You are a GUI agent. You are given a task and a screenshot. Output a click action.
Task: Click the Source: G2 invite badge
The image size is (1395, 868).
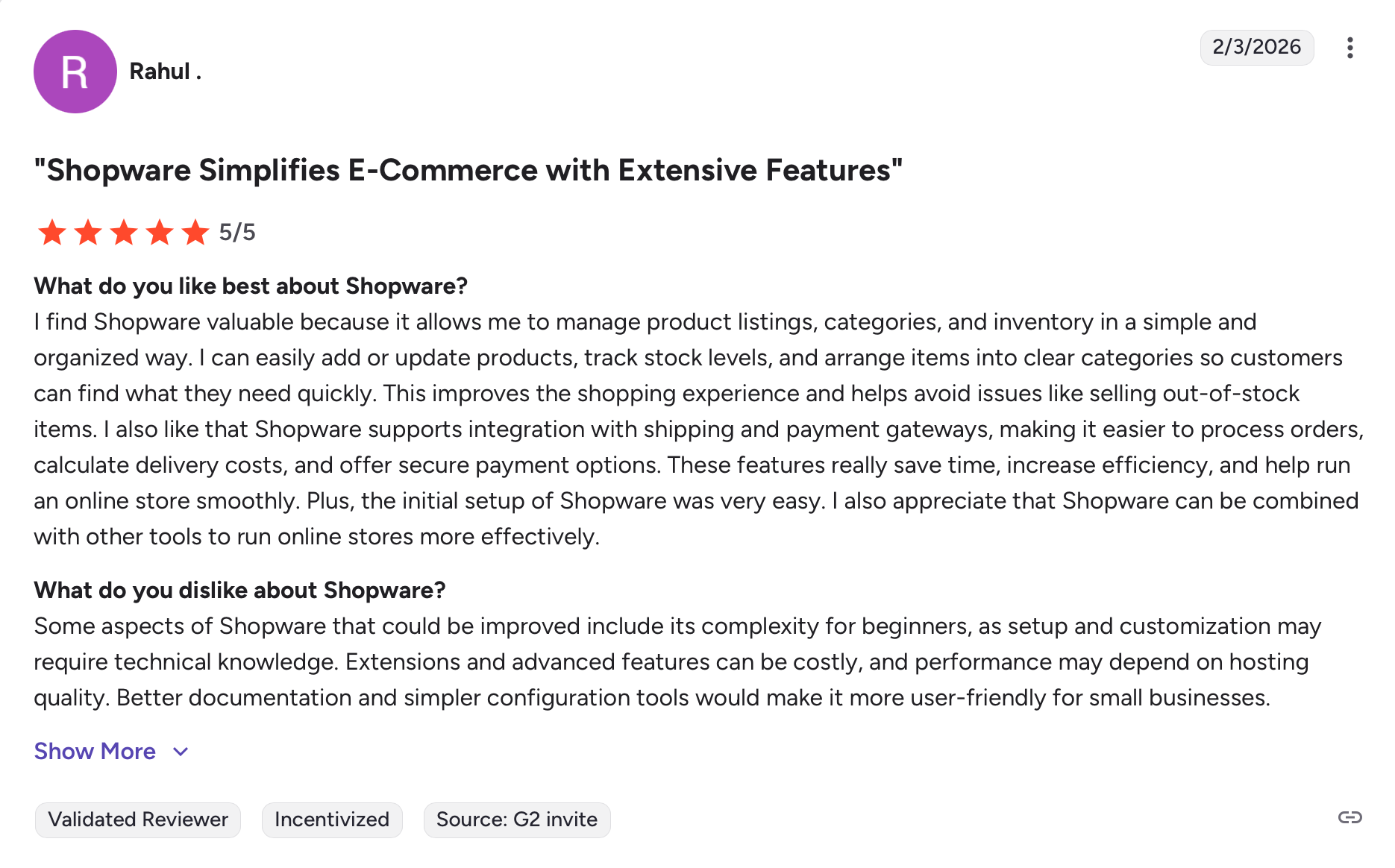click(517, 820)
